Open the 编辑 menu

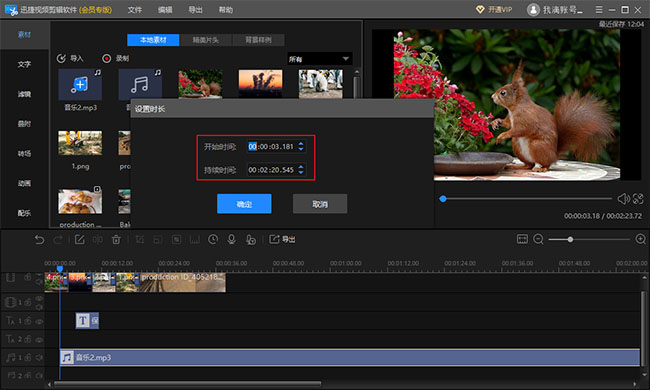click(165, 10)
